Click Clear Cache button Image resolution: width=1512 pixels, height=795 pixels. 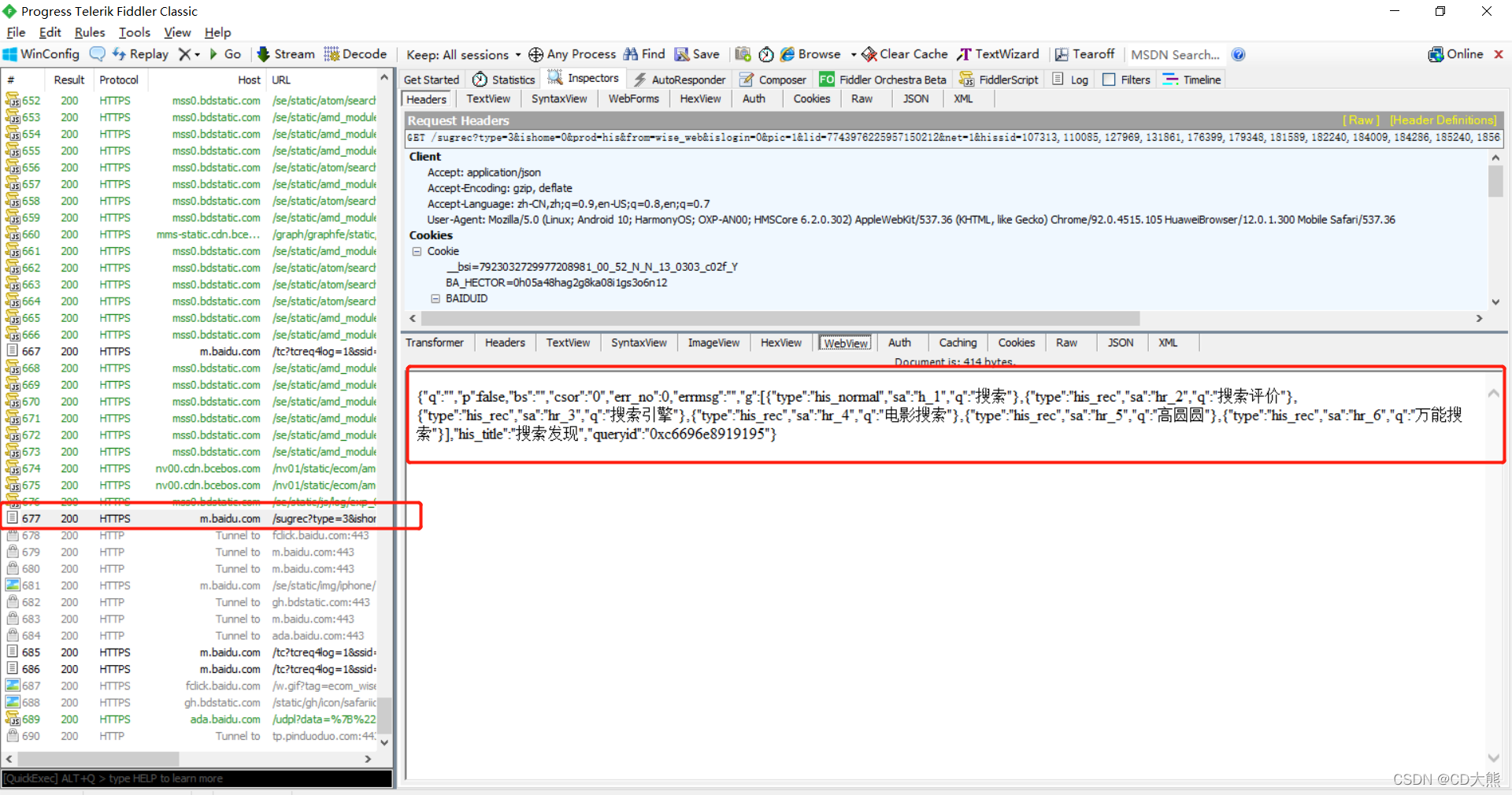tap(905, 54)
